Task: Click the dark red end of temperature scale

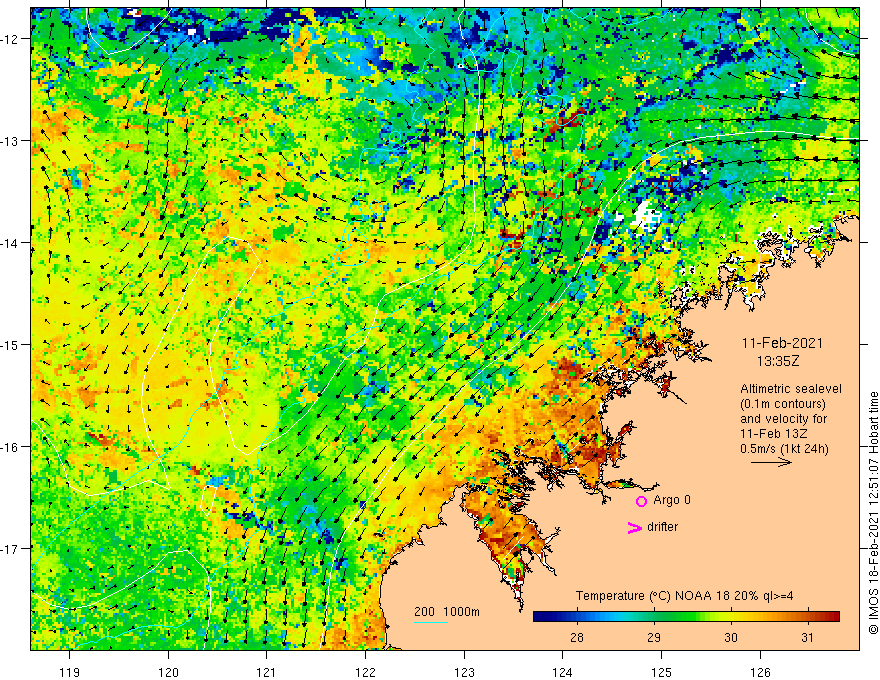Action: [x=833, y=617]
